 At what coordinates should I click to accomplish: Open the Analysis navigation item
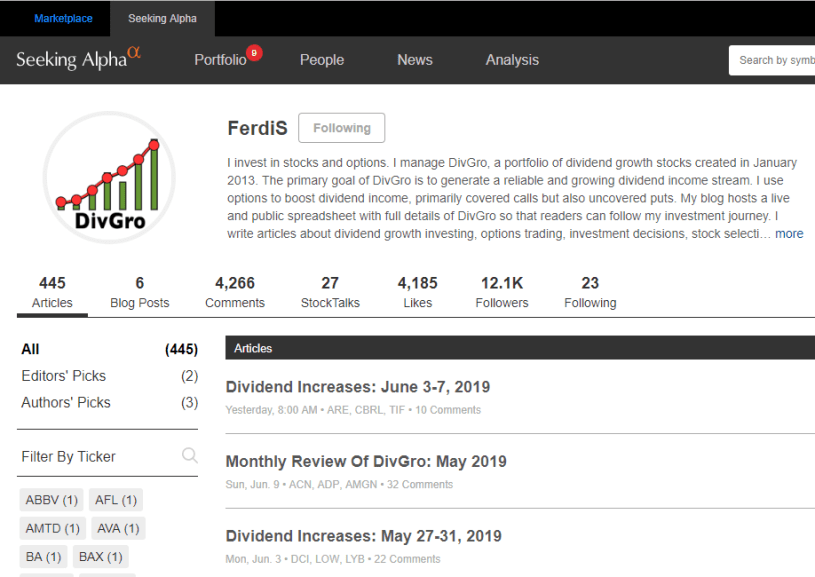tap(512, 60)
